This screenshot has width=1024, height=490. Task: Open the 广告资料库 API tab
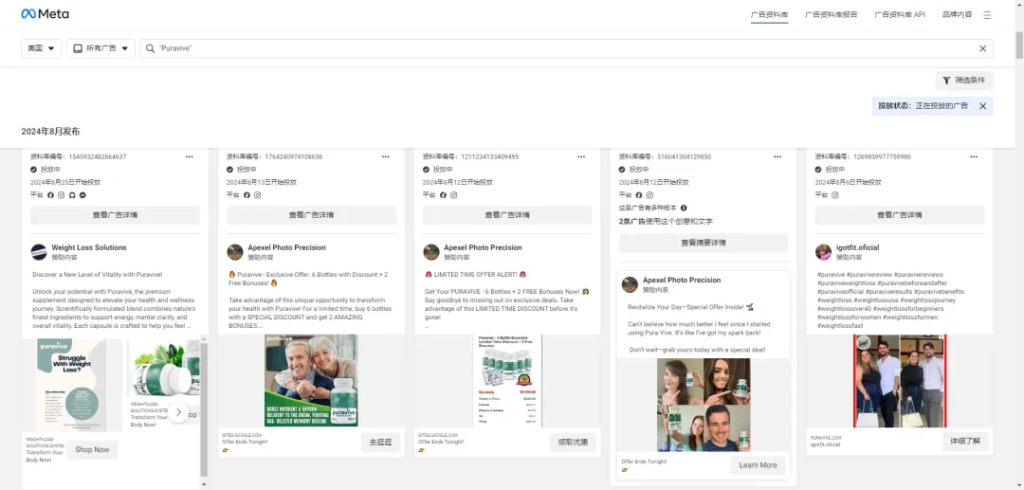pos(900,14)
